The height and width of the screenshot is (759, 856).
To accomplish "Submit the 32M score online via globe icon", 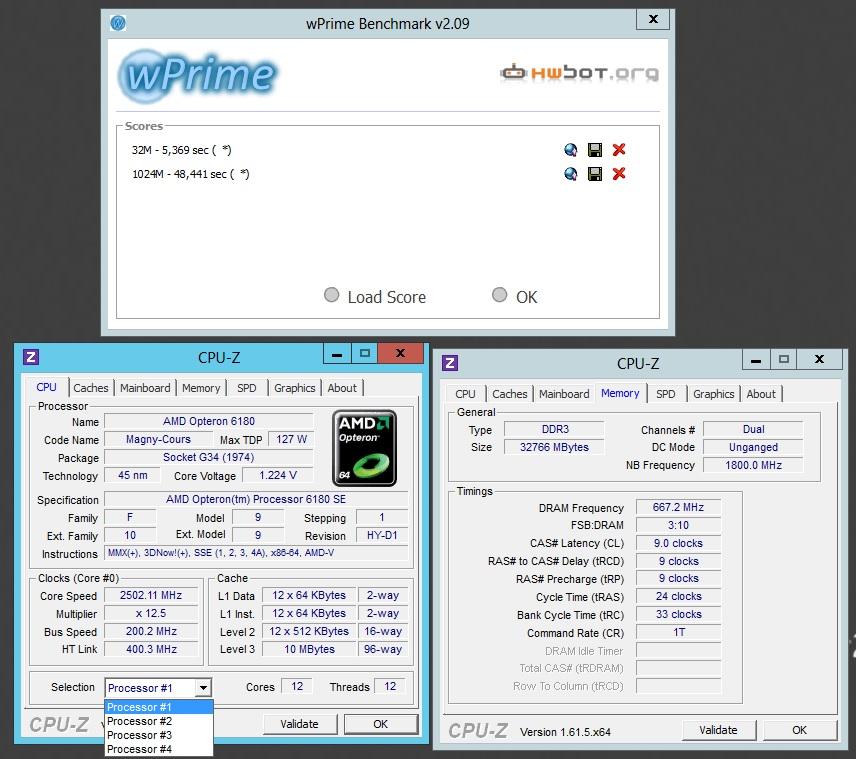I will coord(570,150).
